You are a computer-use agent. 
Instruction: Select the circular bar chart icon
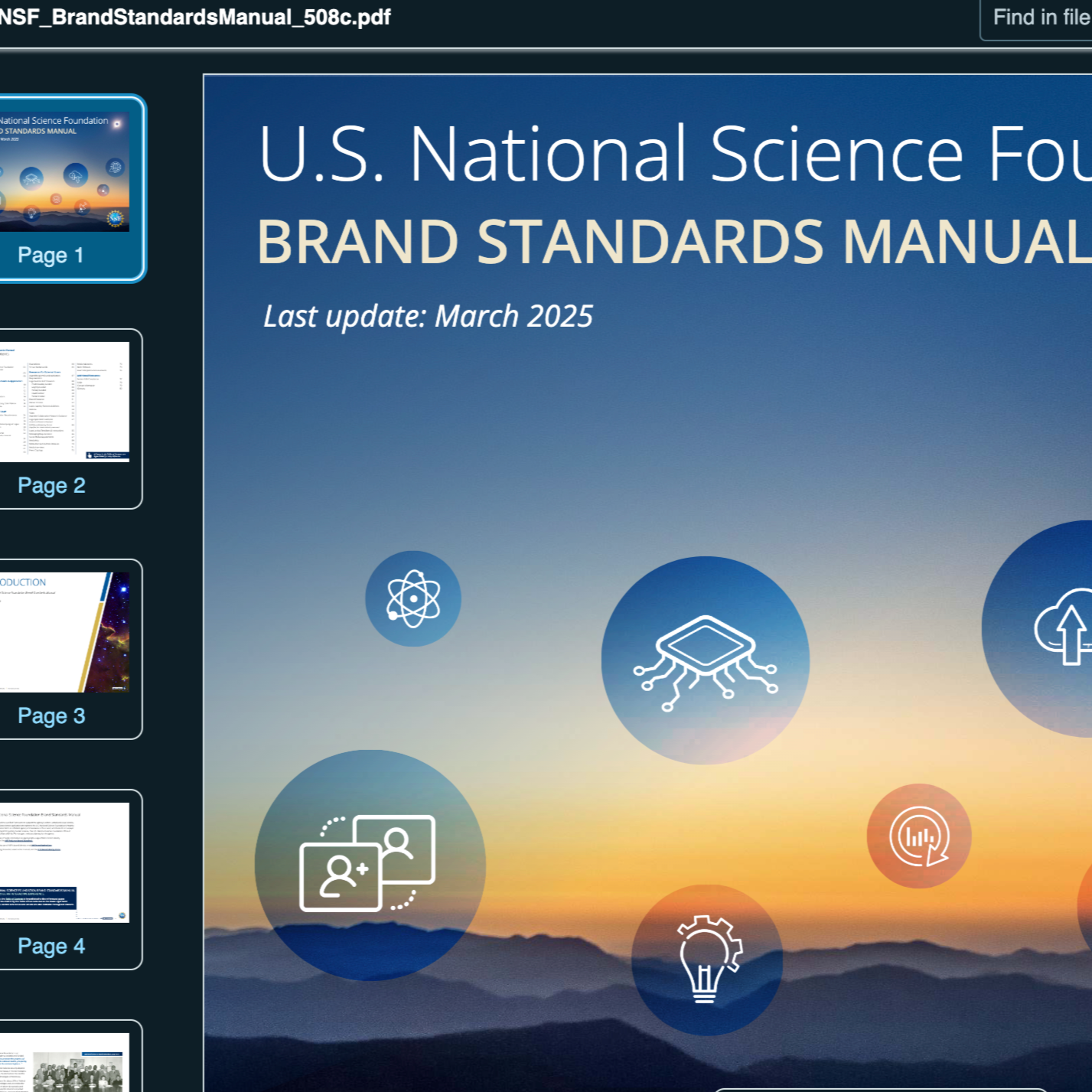920,837
